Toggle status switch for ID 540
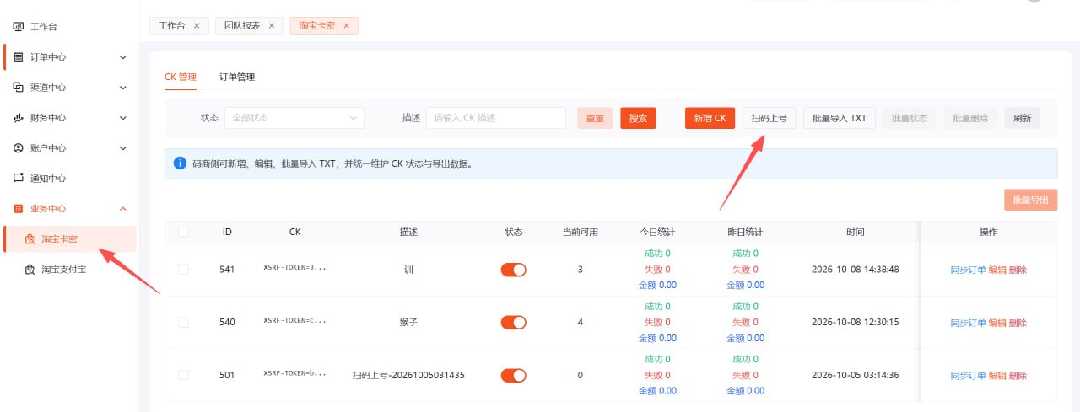Image resolution: width=1080 pixels, height=412 pixels. (x=514, y=322)
